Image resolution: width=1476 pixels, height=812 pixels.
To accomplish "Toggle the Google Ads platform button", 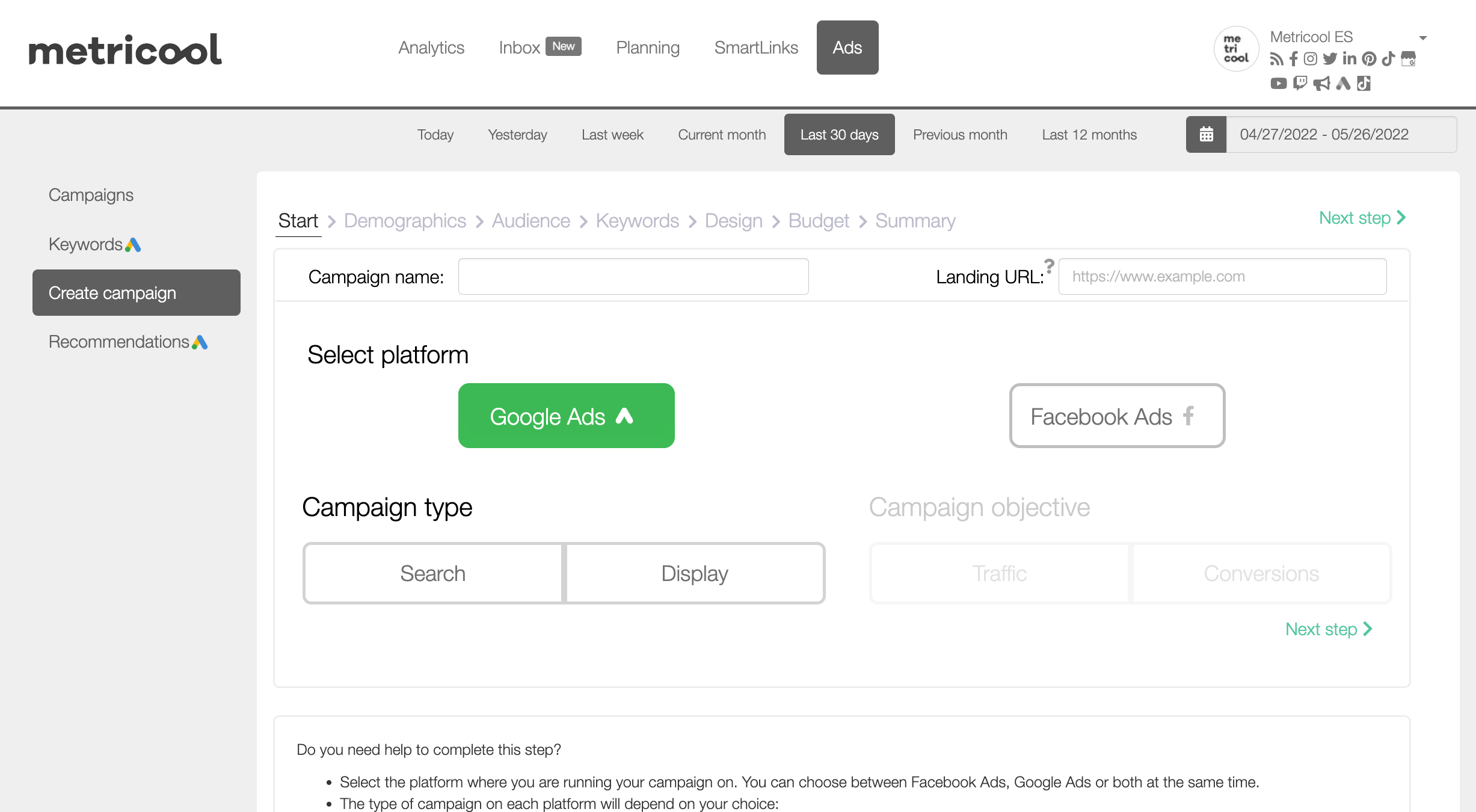I will point(566,416).
